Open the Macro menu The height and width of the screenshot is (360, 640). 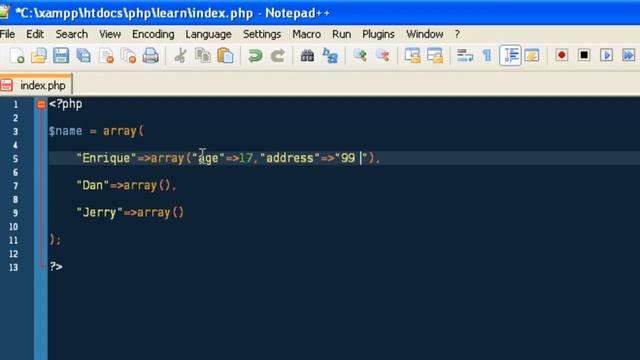pyautogui.click(x=307, y=34)
